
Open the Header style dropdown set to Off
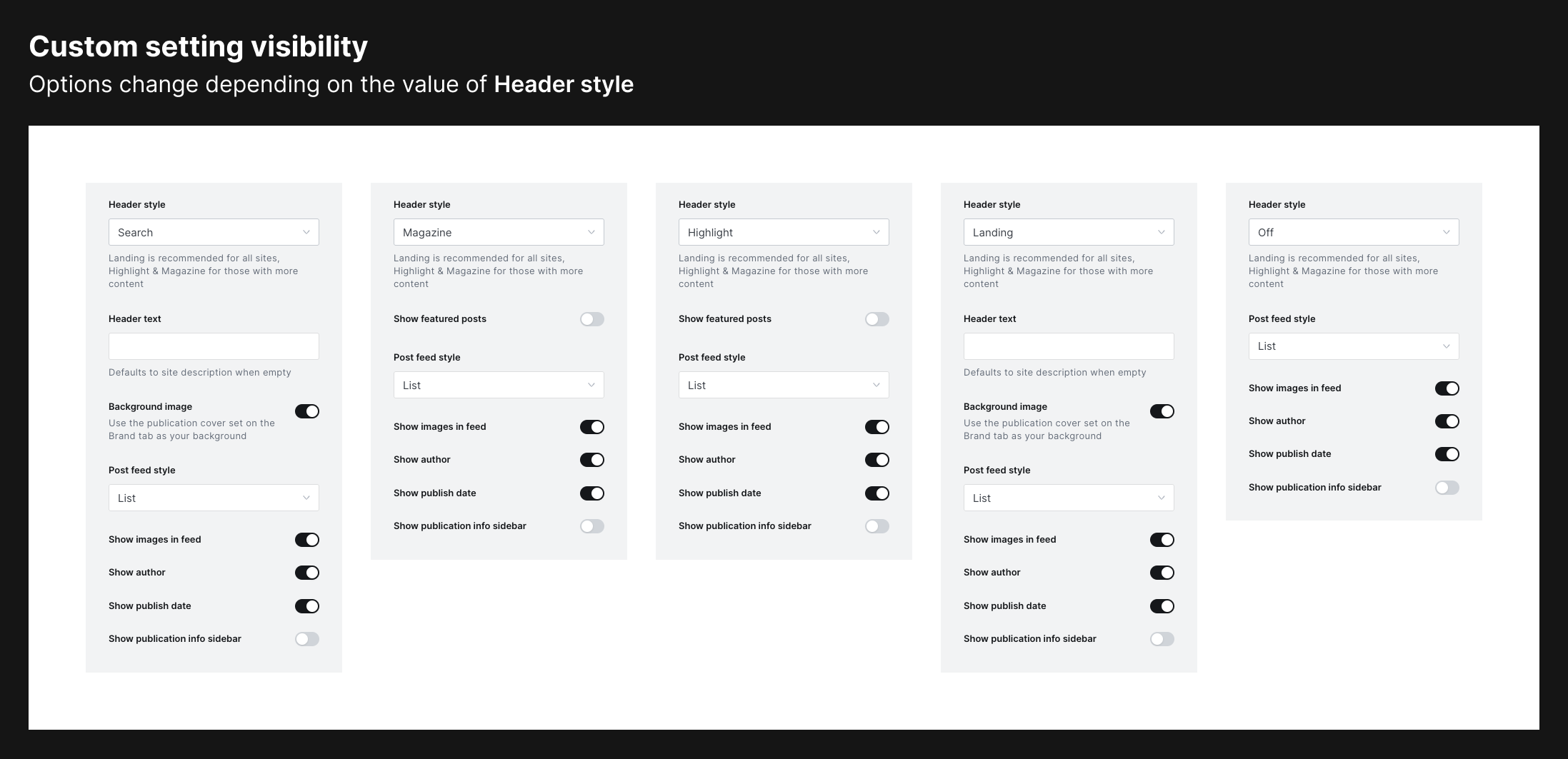click(x=1352, y=232)
